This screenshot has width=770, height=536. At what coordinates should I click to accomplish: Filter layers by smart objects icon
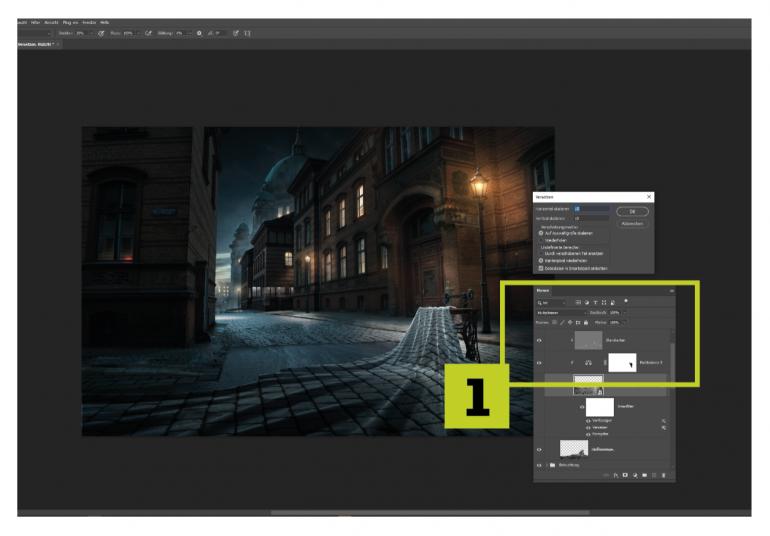[613, 303]
